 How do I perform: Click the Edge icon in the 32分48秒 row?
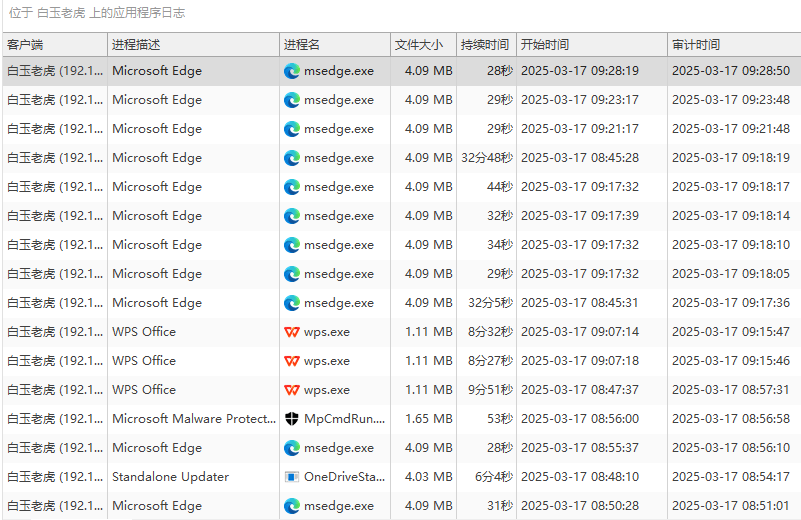(292, 158)
